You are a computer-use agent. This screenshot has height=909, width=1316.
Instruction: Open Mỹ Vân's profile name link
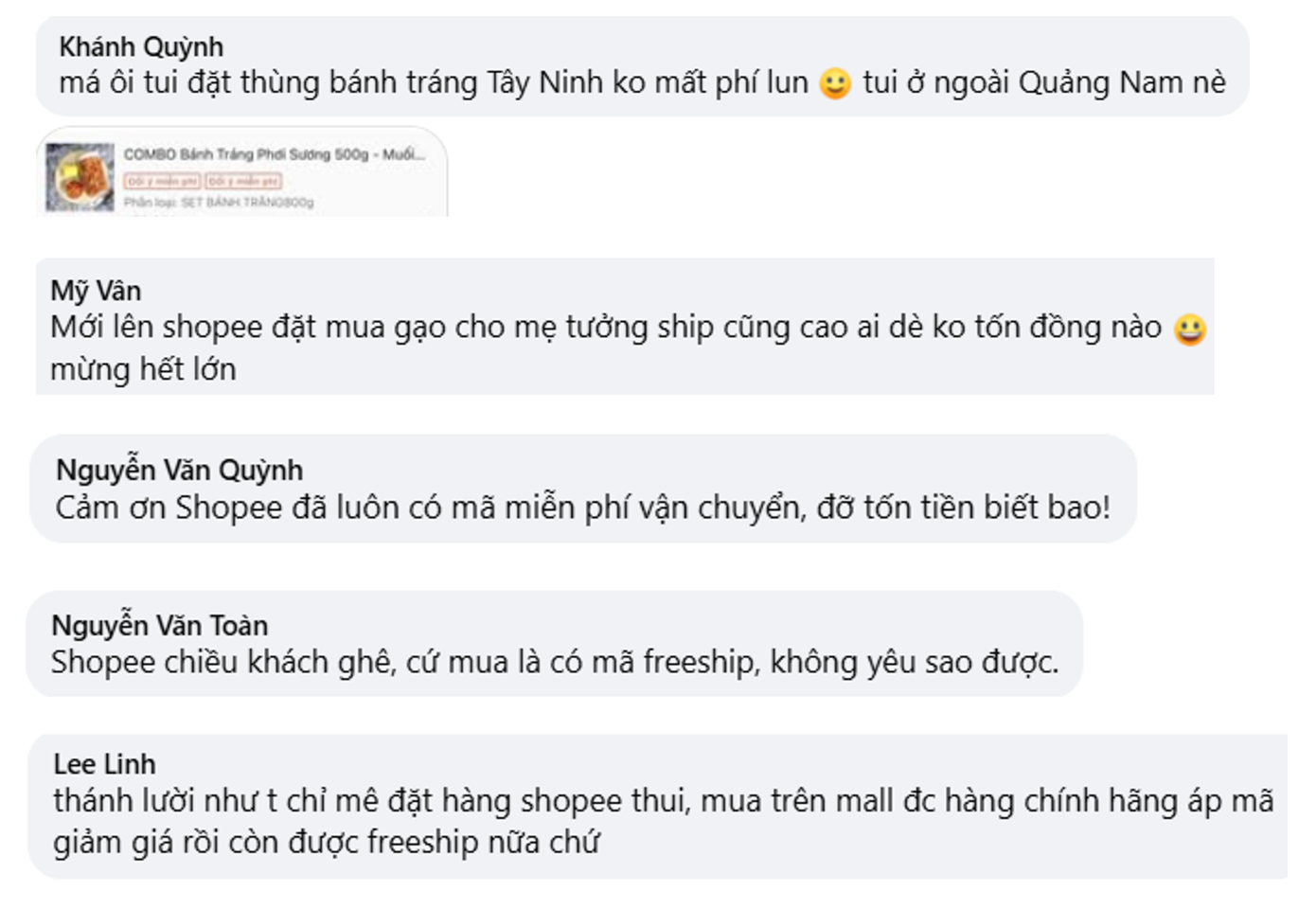coord(96,291)
